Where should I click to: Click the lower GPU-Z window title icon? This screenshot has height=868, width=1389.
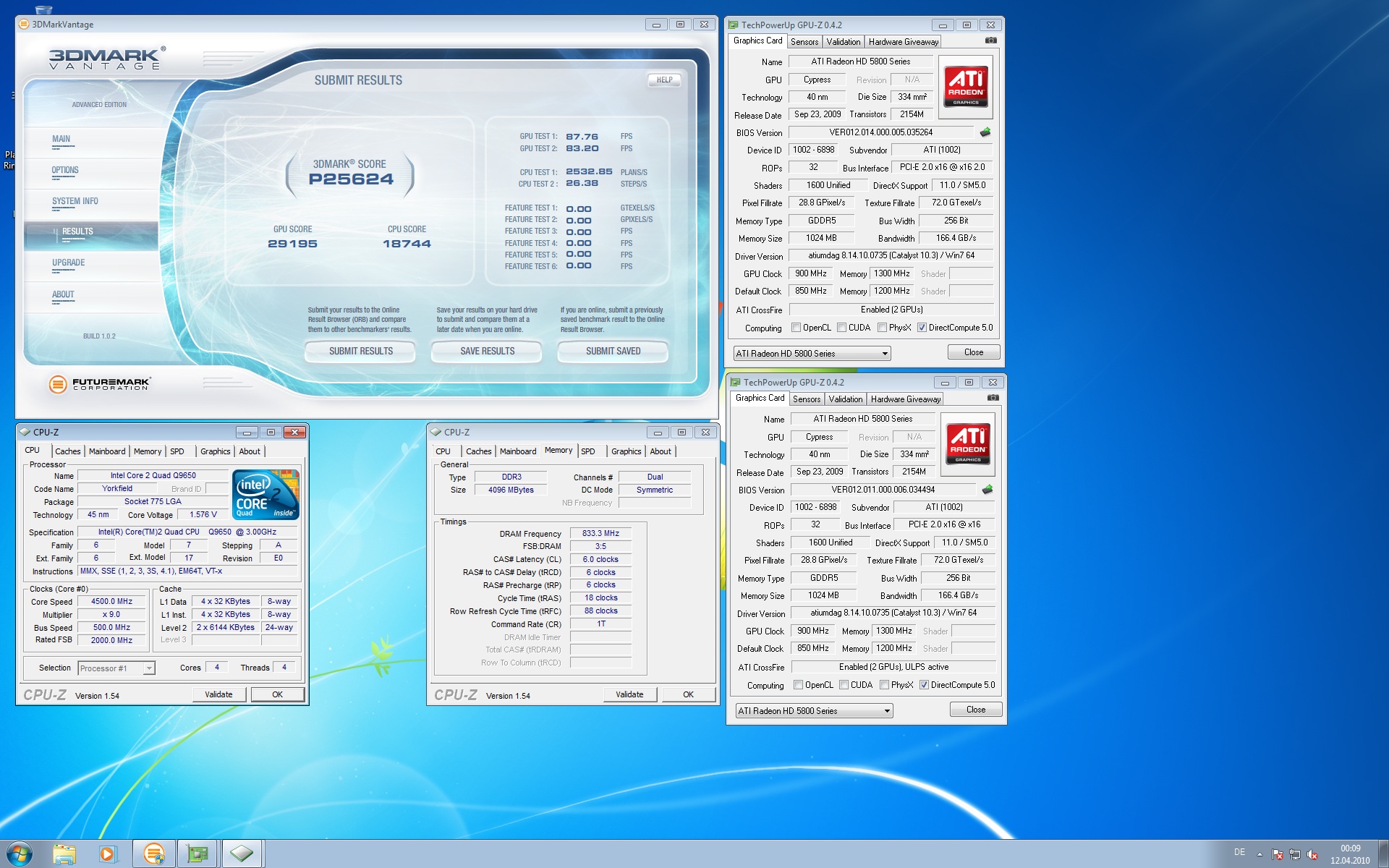tap(735, 382)
